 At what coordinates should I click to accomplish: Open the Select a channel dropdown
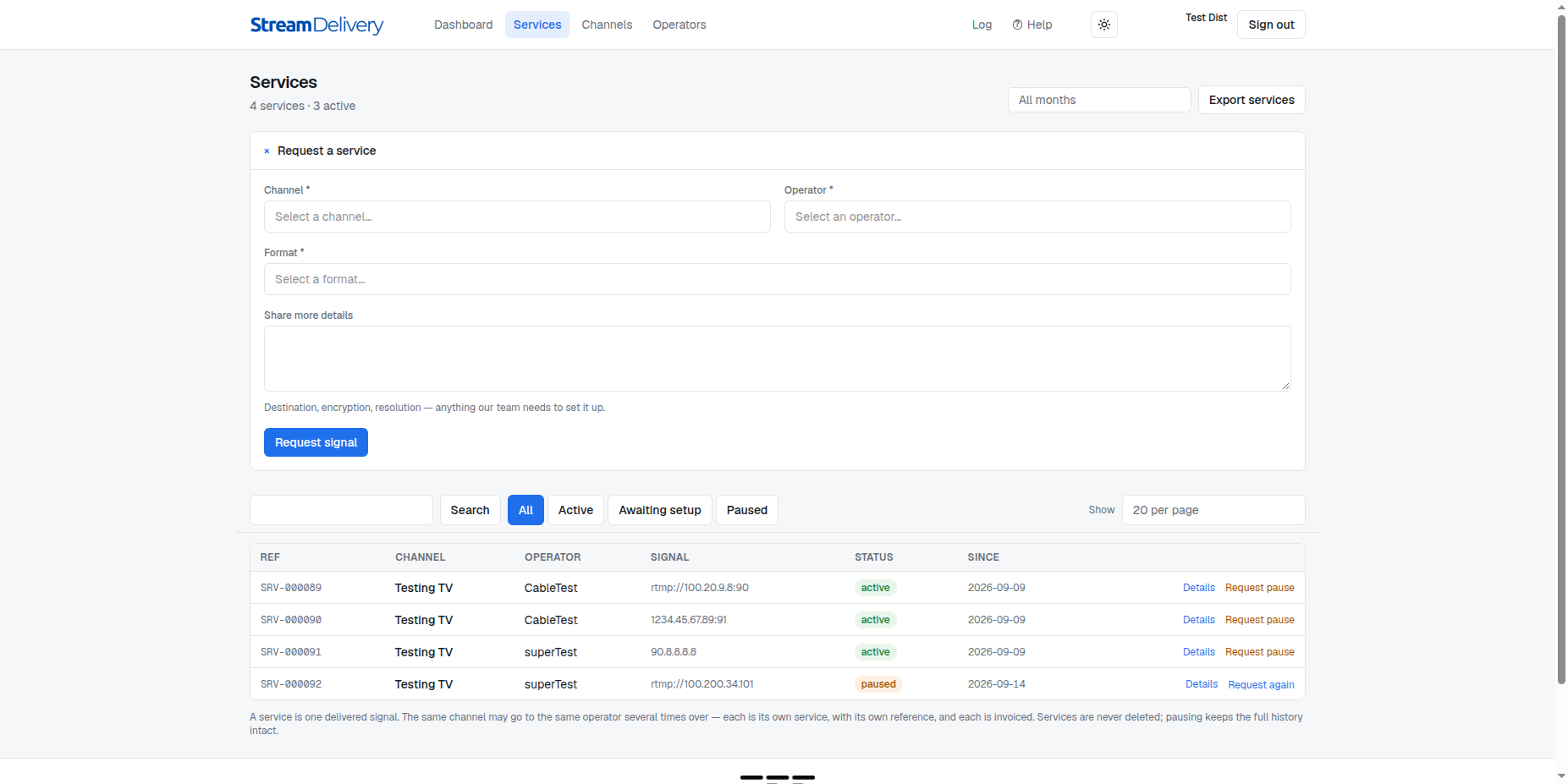tap(517, 217)
